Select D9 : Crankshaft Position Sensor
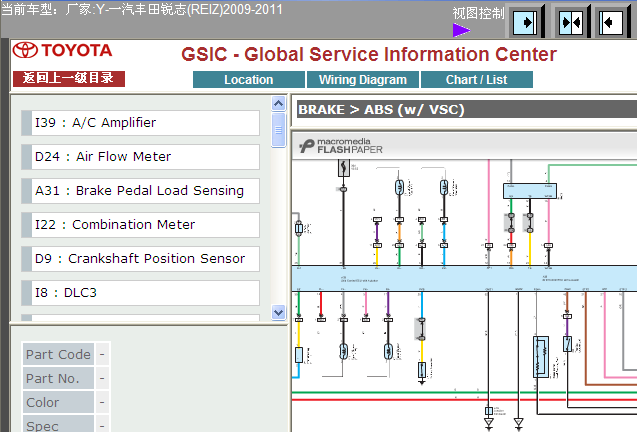This screenshot has height=432, width=637. pyautogui.click(x=141, y=259)
